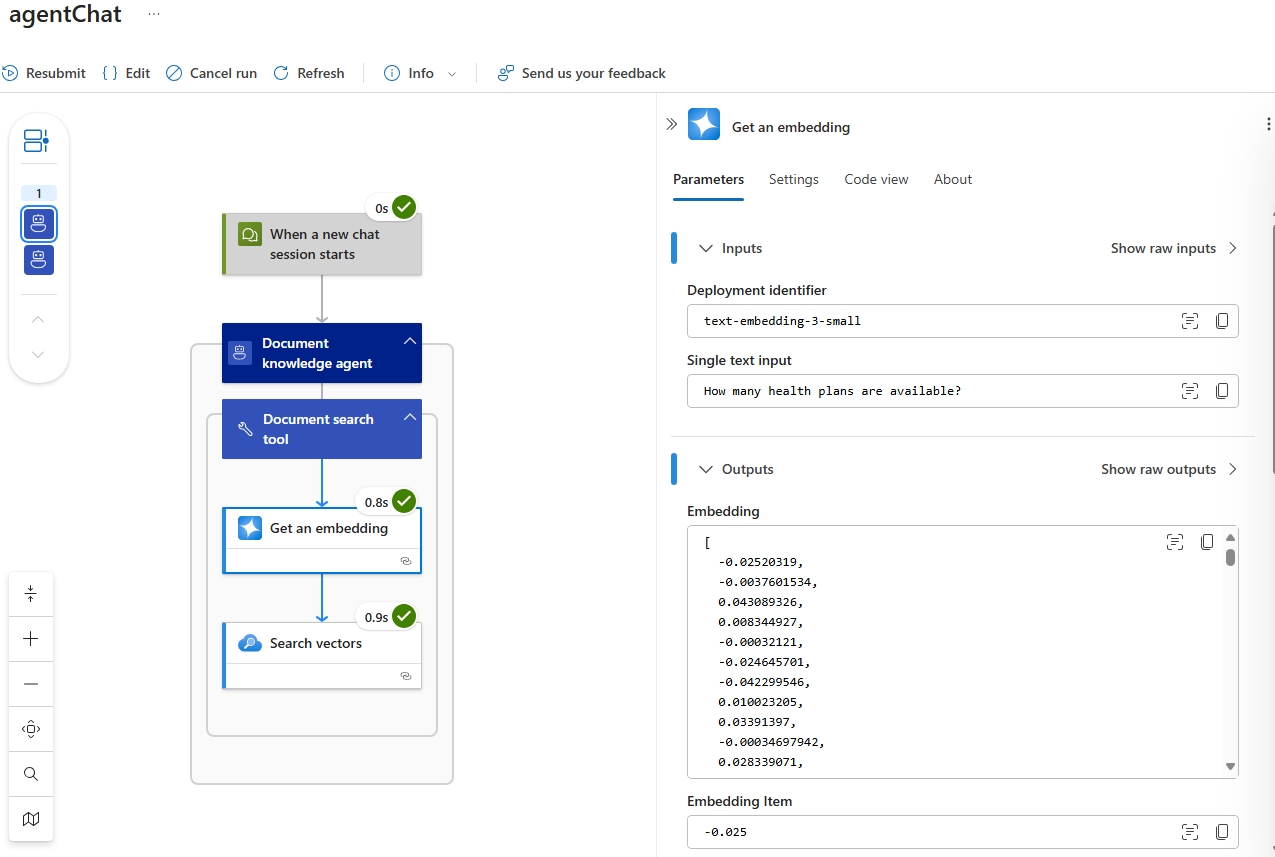The width and height of the screenshot is (1275, 857).
Task: Click the Embedding box scrollbar thumb
Action: point(1230,558)
